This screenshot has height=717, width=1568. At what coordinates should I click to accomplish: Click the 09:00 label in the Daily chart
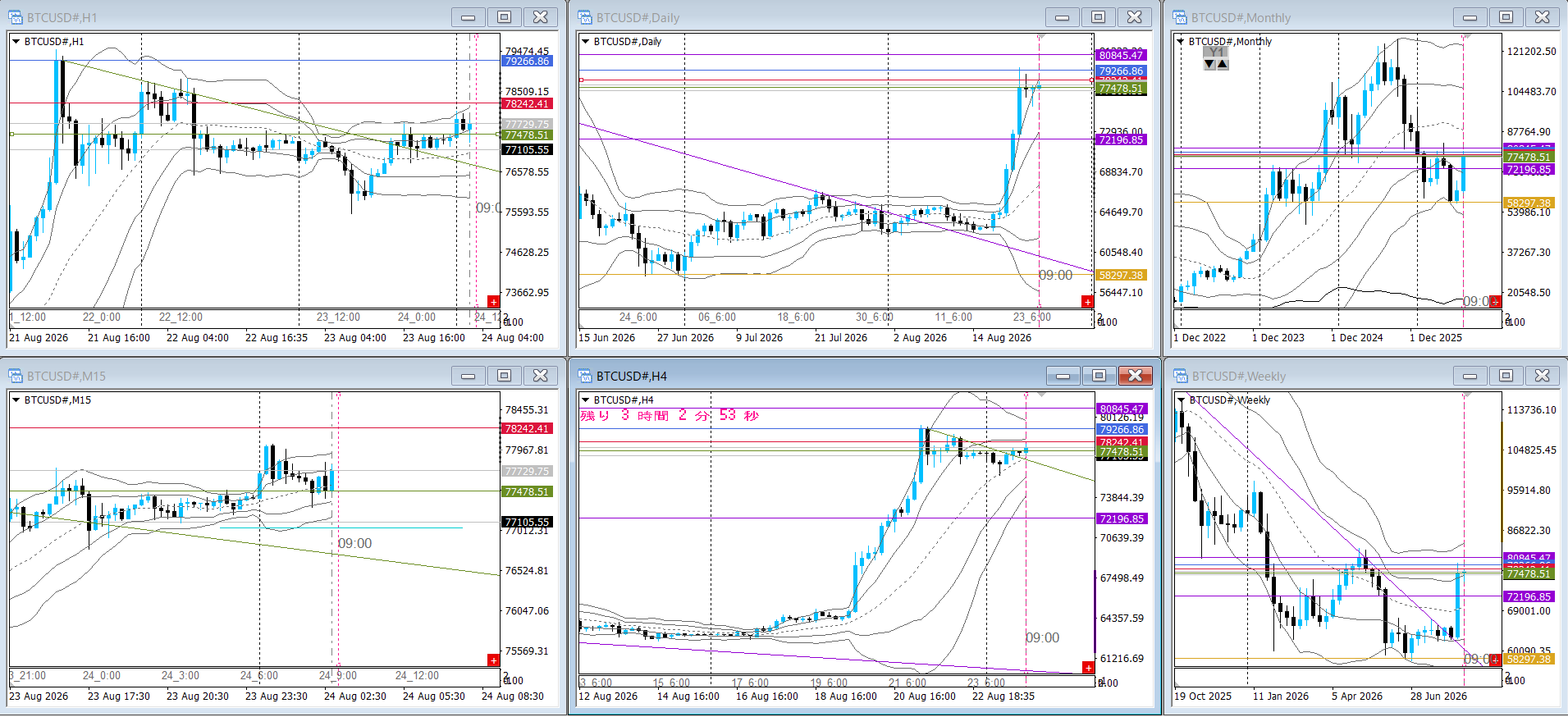[1056, 276]
